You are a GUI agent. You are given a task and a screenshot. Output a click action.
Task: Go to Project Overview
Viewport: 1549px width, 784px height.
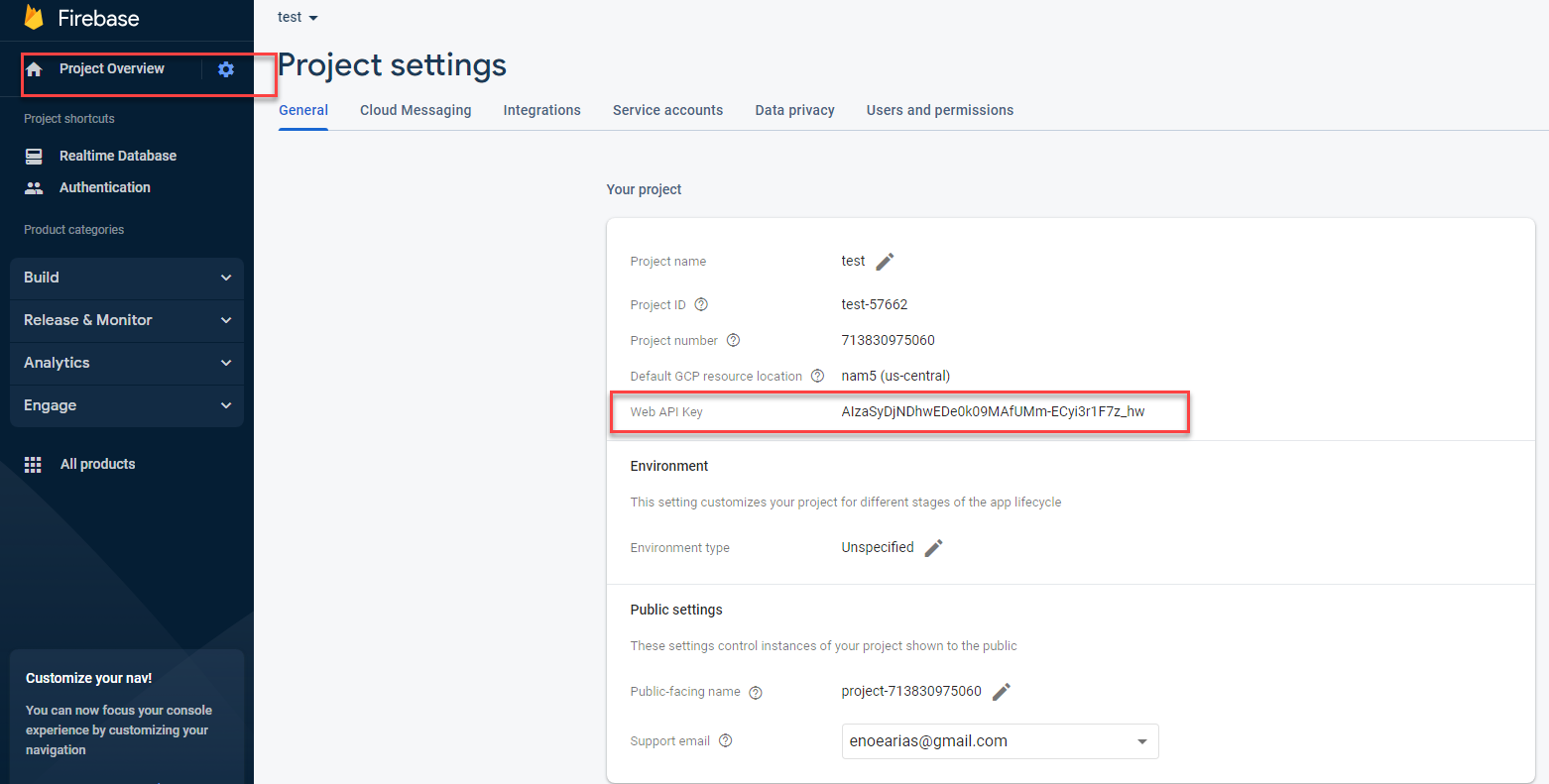[112, 68]
